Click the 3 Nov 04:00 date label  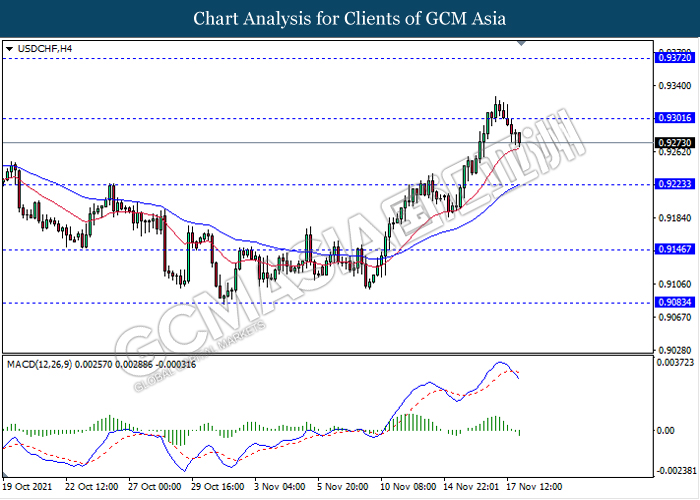click(x=280, y=487)
